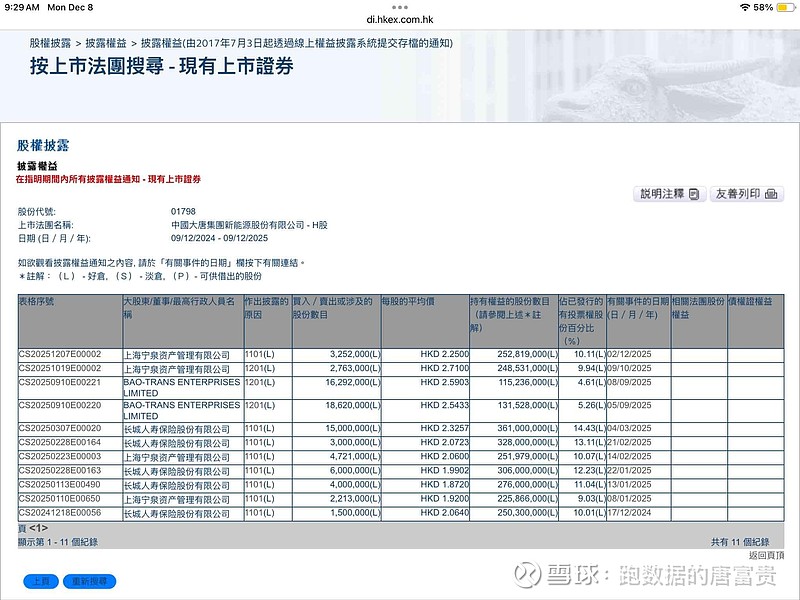Open event date 17/12/2024 notice
800x600 pixels.
[x=629, y=512]
